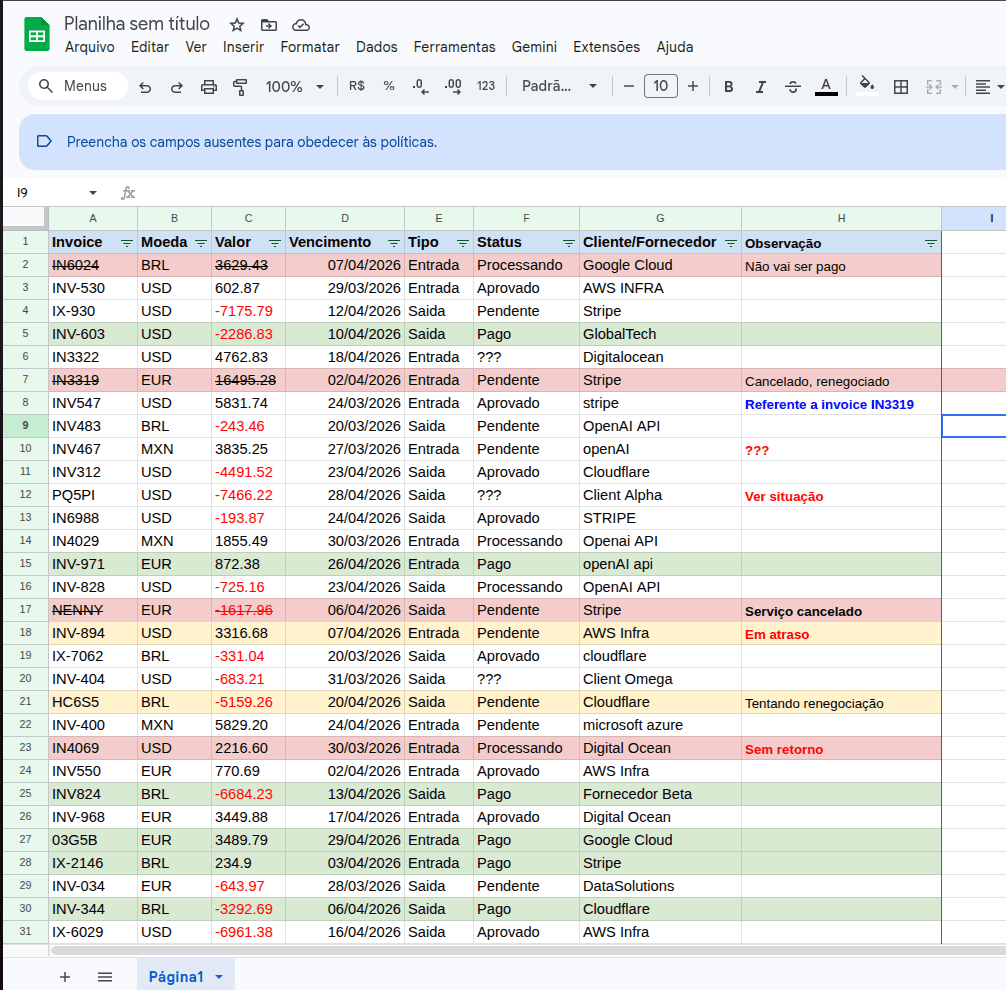Open the Extensões menu
Image resolution: width=1006 pixels, height=990 pixels.
606,47
